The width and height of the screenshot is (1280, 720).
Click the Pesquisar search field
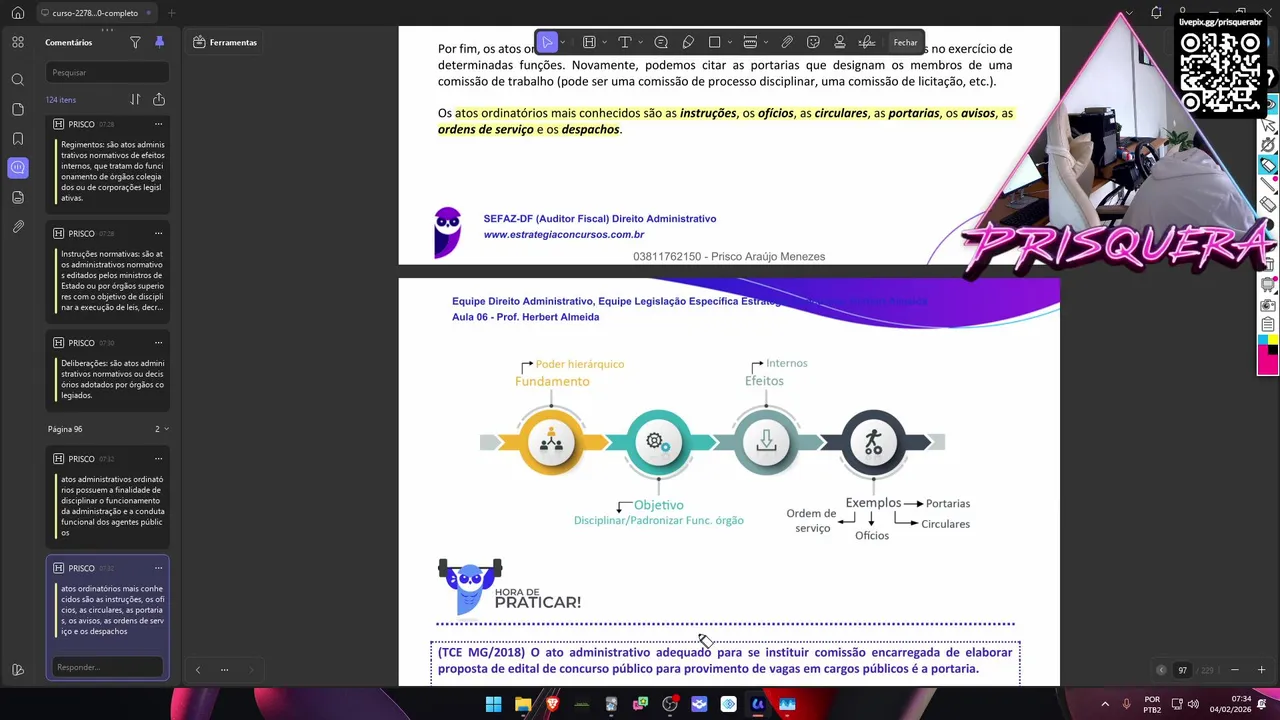point(107,72)
